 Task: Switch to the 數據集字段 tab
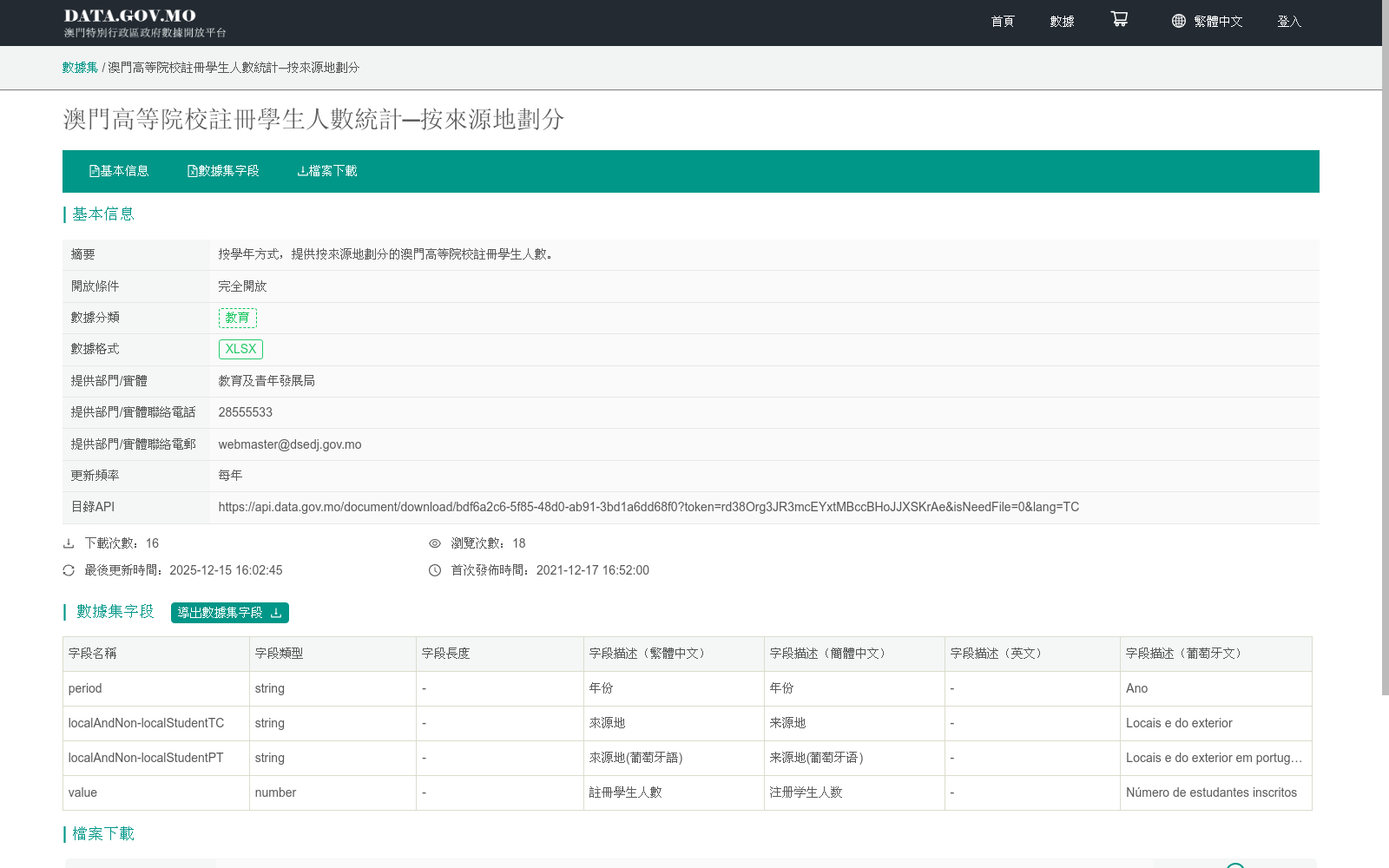223,171
